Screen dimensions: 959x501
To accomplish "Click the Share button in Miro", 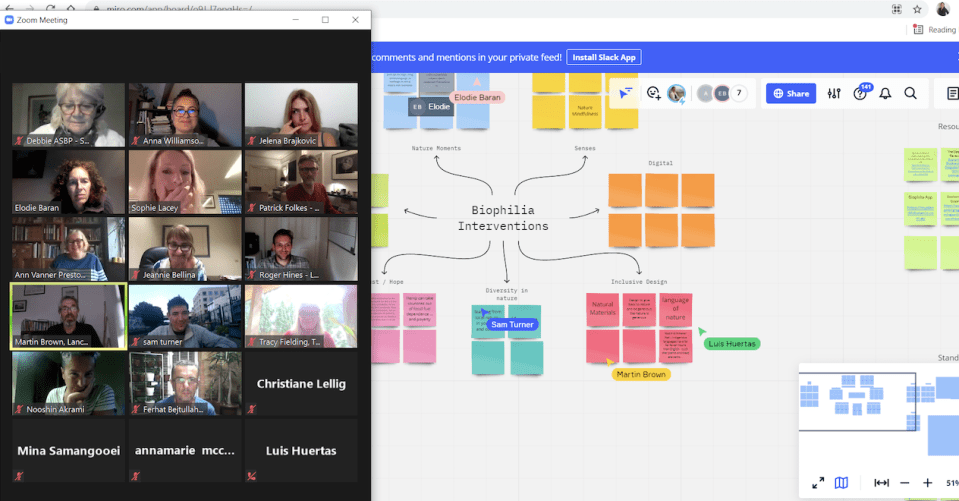I will click(790, 93).
